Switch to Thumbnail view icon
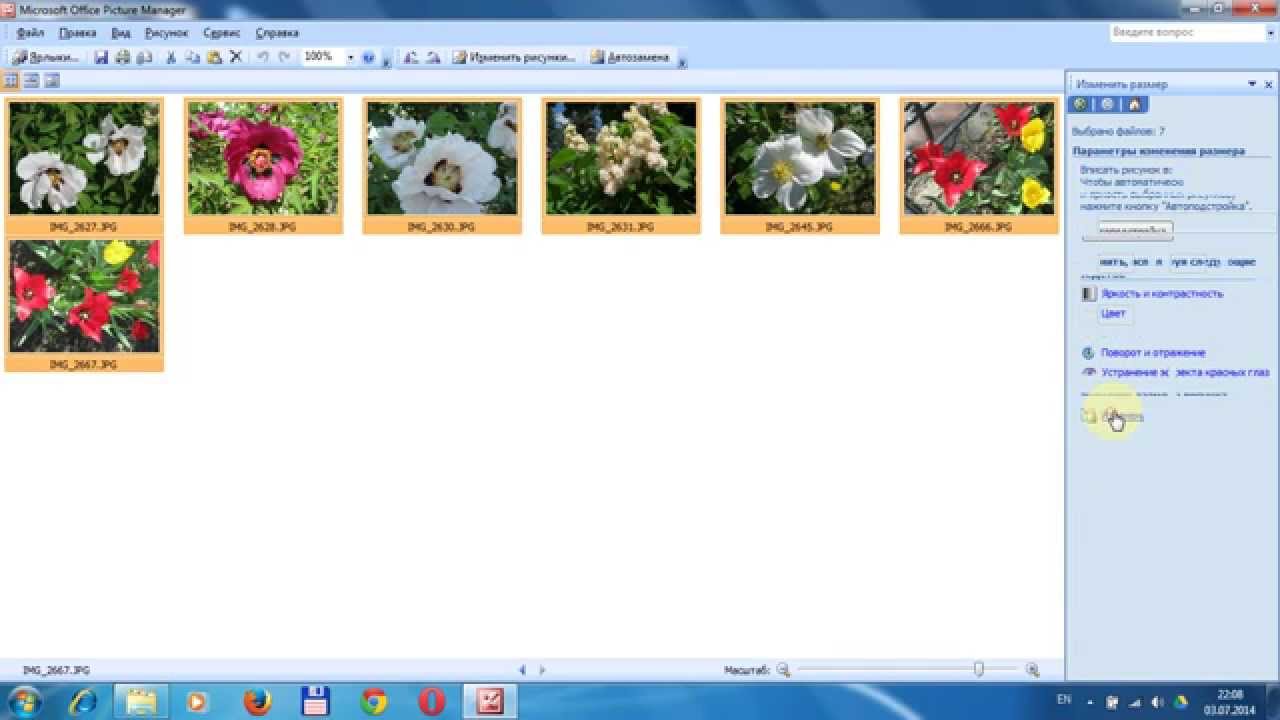Image resolution: width=1280 pixels, height=720 pixels. tap(11, 80)
